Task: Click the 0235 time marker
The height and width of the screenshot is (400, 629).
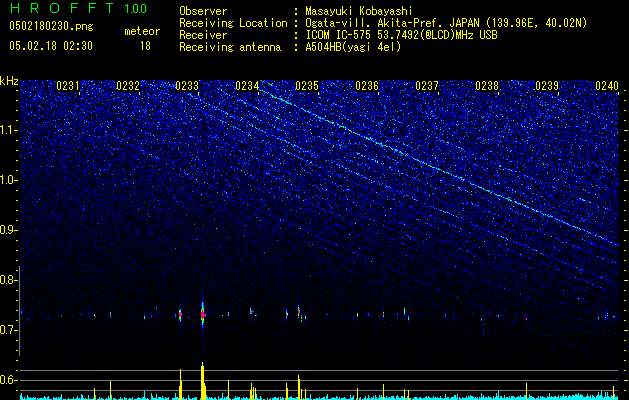Action: click(307, 86)
